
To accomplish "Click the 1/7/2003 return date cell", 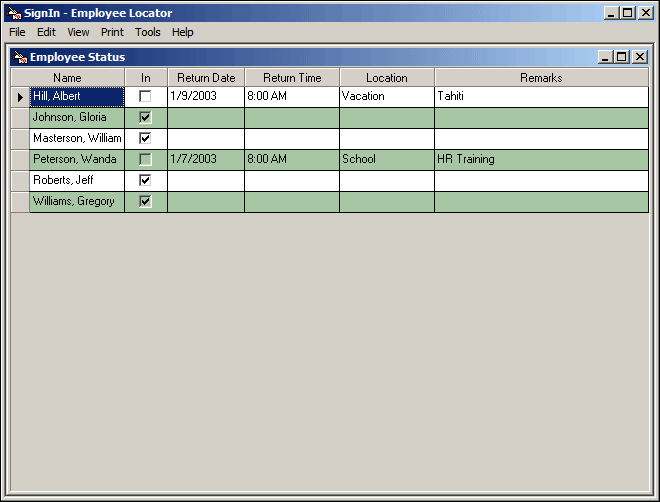I will [x=206, y=160].
